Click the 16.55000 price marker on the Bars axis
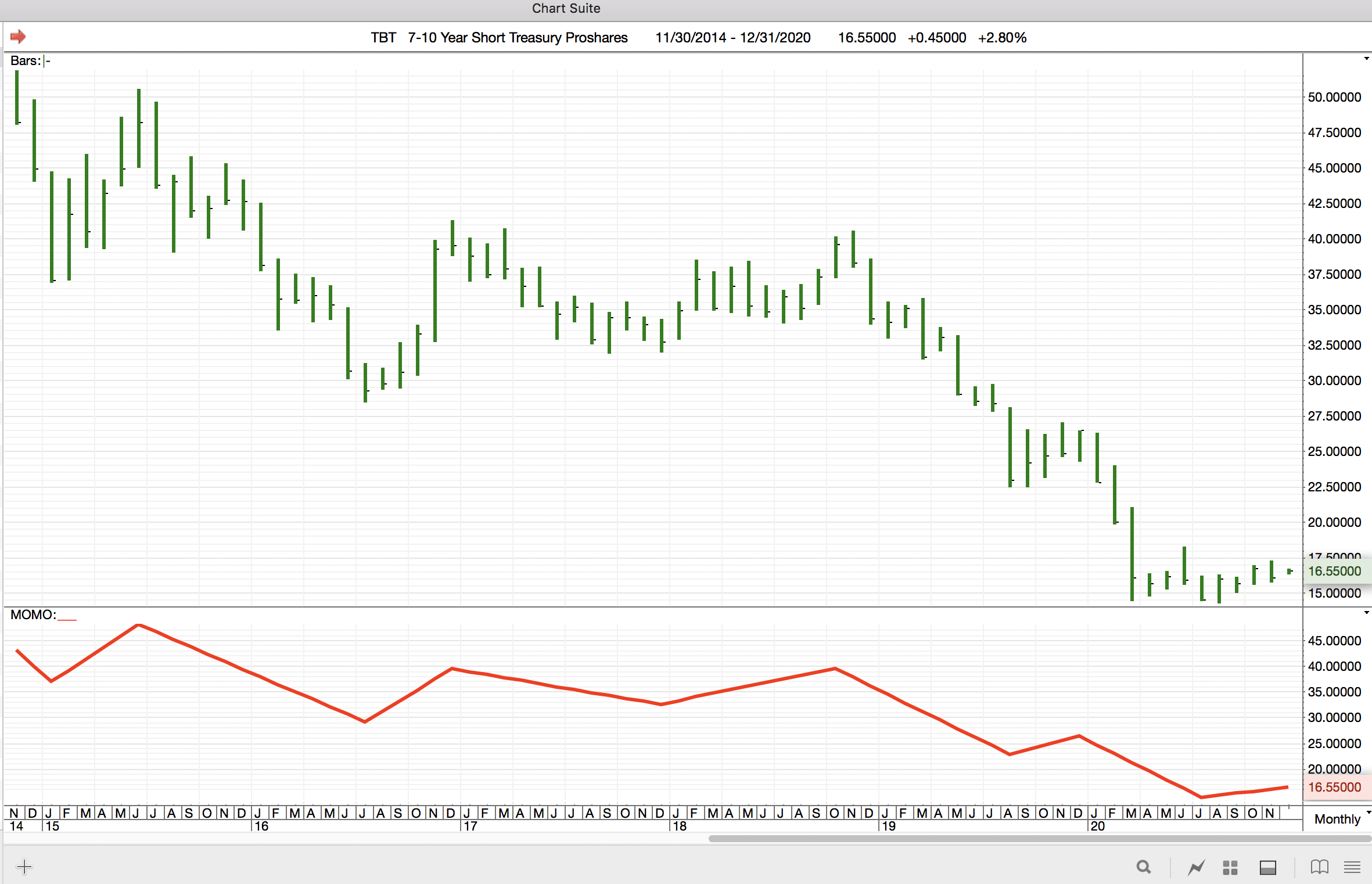This screenshot has width=1372, height=884. click(1334, 571)
